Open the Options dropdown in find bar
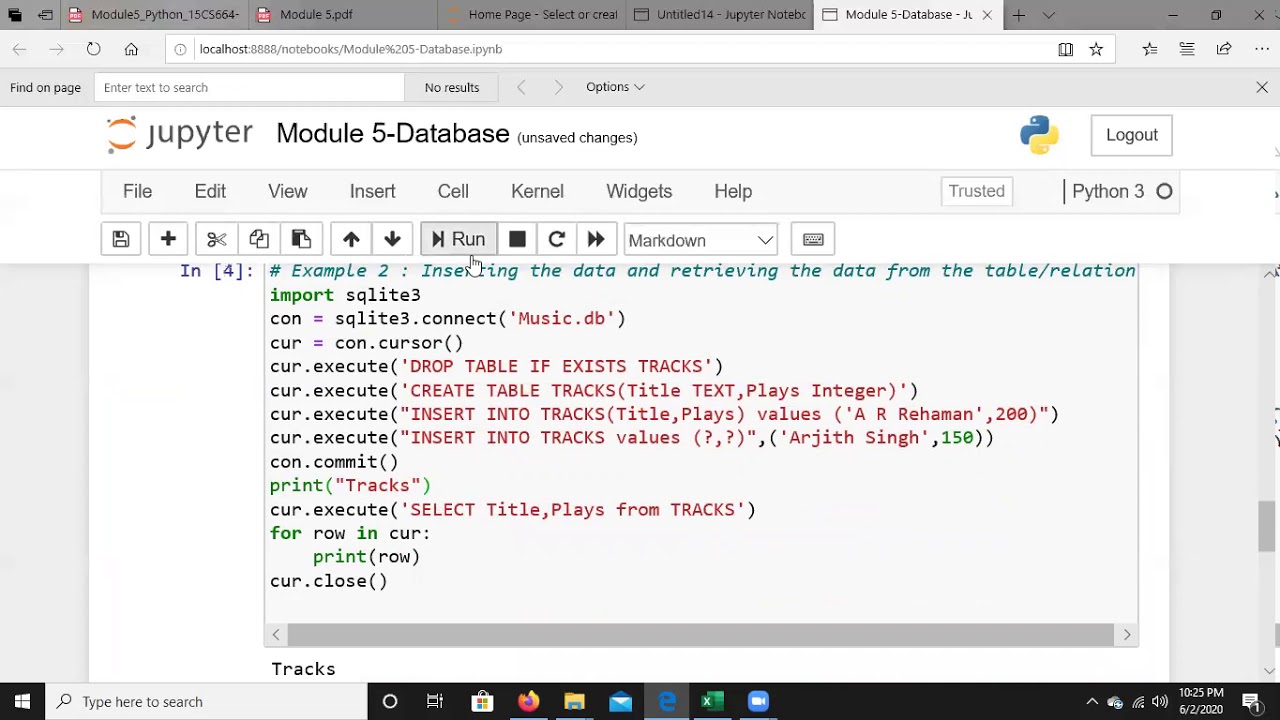The height and width of the screenshot is (720, 1280). [614, 87]
